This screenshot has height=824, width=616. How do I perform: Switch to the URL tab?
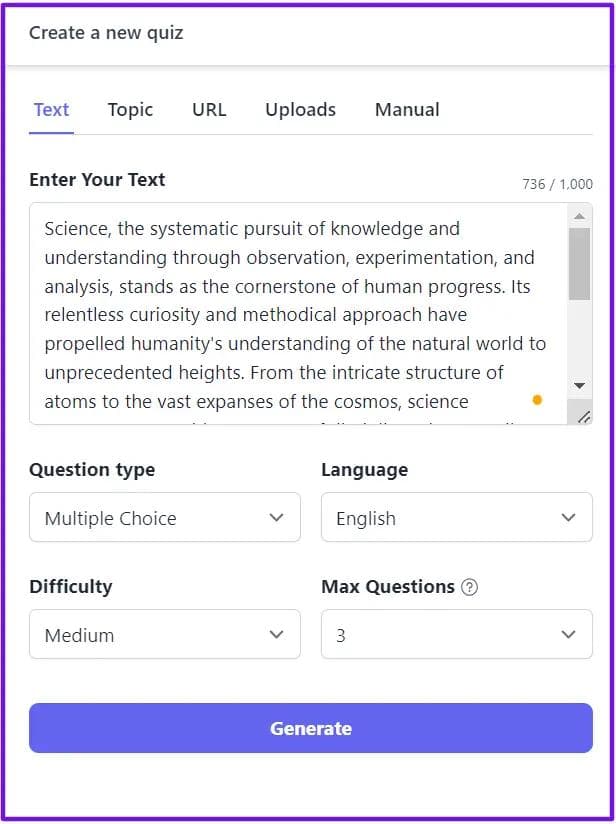click(x=209, y=109)
